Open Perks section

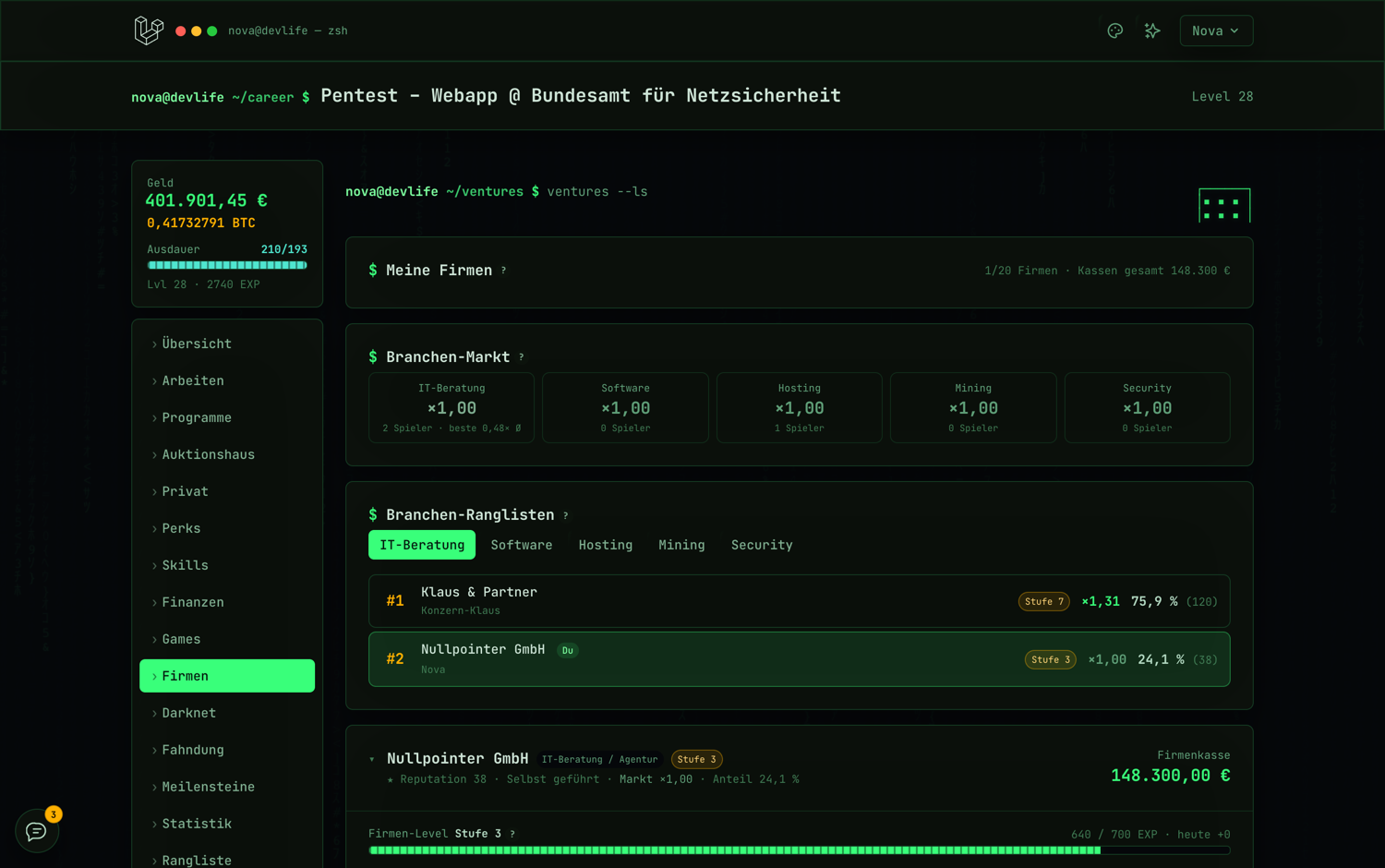(227, 528)
